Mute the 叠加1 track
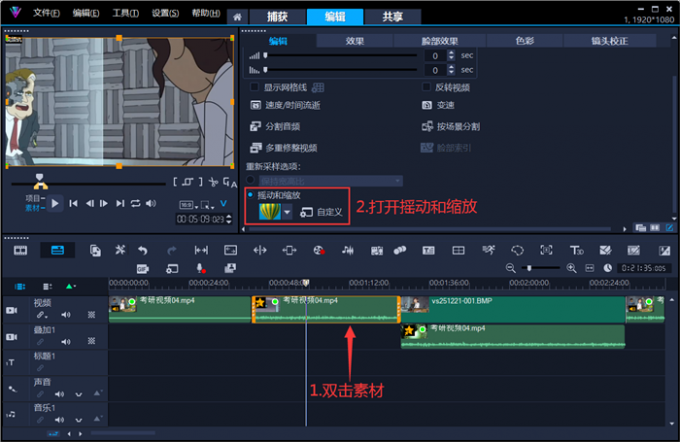This screenshot has width=680, height=442. pos(66,341)
